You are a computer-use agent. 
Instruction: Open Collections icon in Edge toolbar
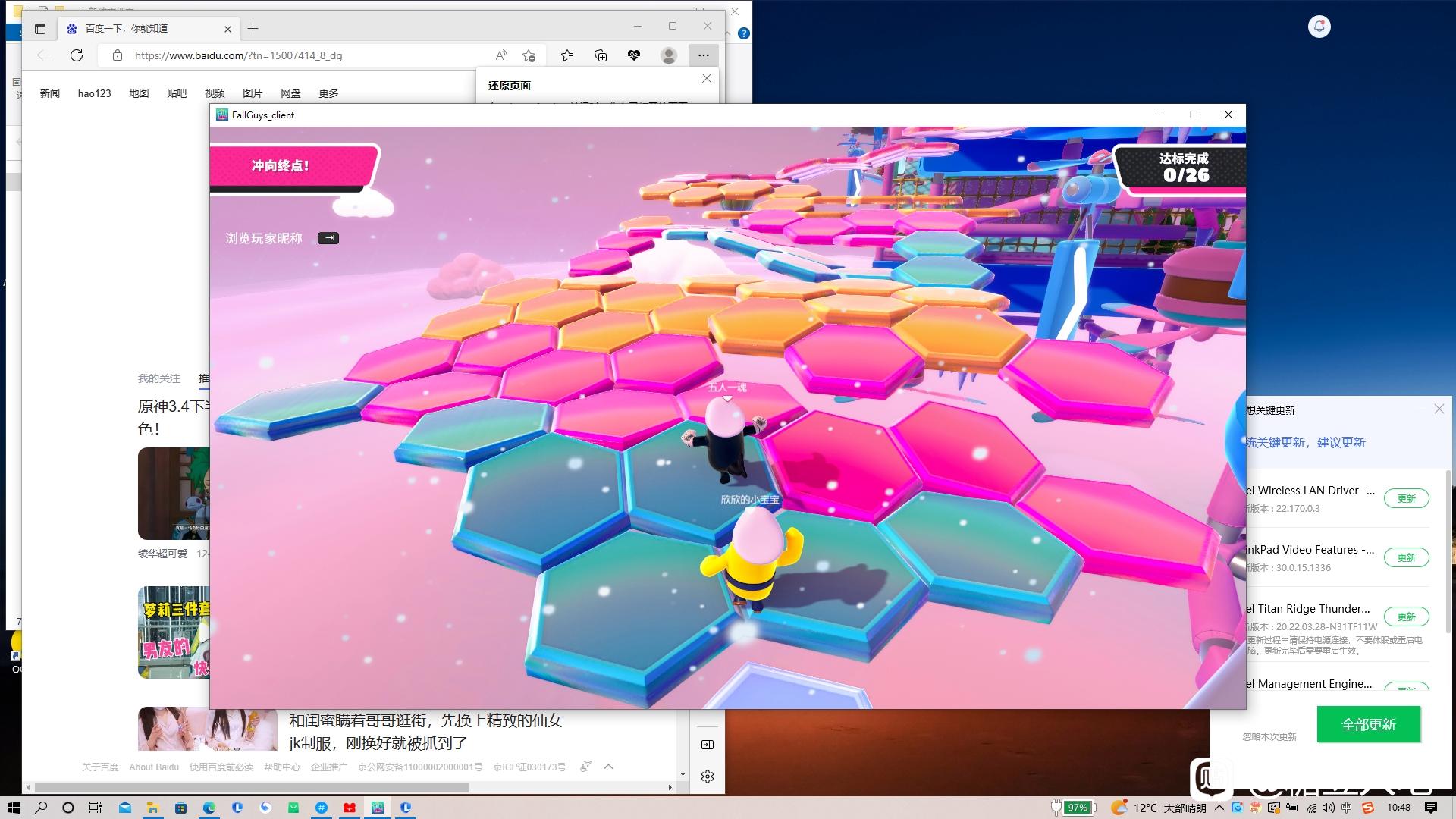[x=601, y=55]
